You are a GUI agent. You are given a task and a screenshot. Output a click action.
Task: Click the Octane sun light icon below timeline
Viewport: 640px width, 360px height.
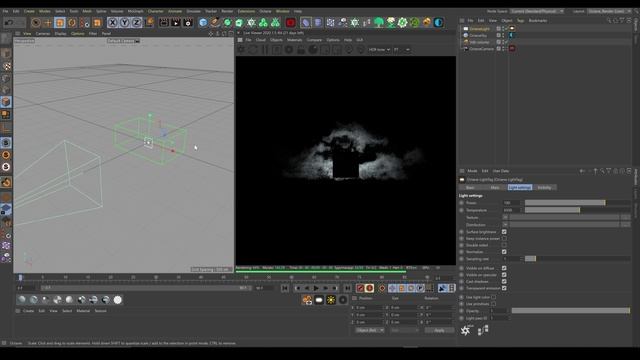(x=331, y=300)
